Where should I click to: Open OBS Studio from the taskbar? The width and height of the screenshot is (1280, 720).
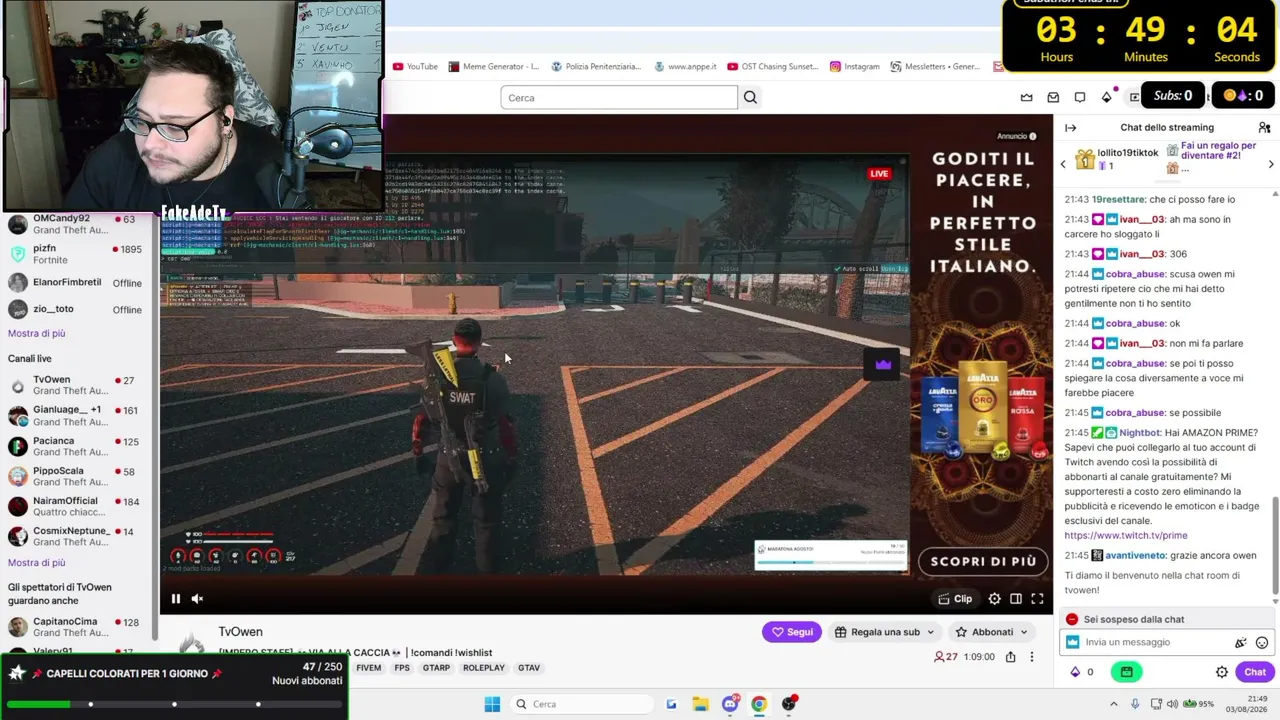pos(789,704)
